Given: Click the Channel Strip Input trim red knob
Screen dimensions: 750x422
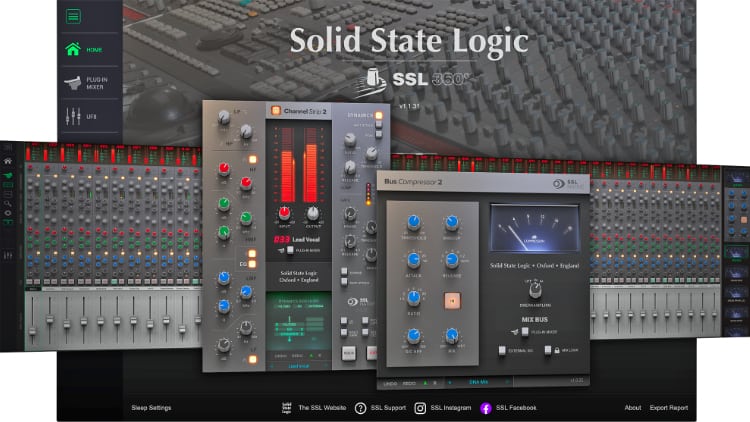Looking at the screenshot, I should tap(284, 212).
